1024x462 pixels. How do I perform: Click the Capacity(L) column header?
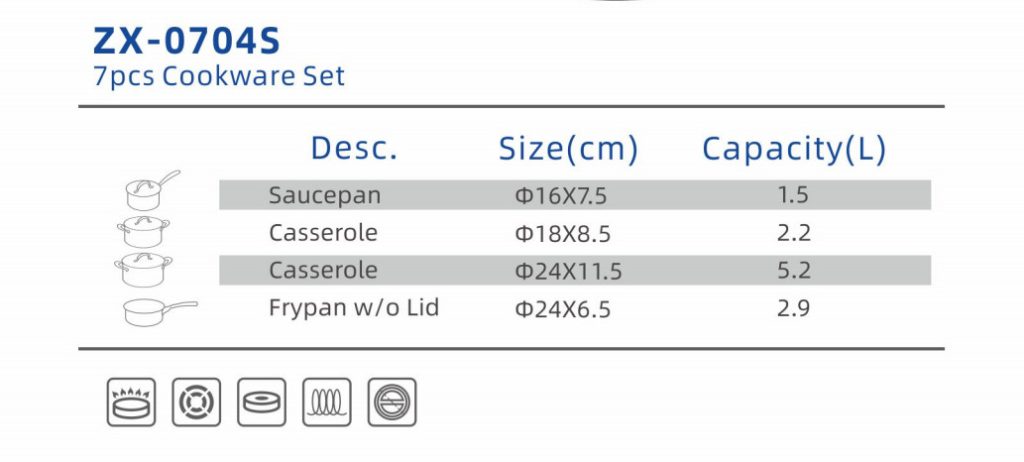pos(793,150)
